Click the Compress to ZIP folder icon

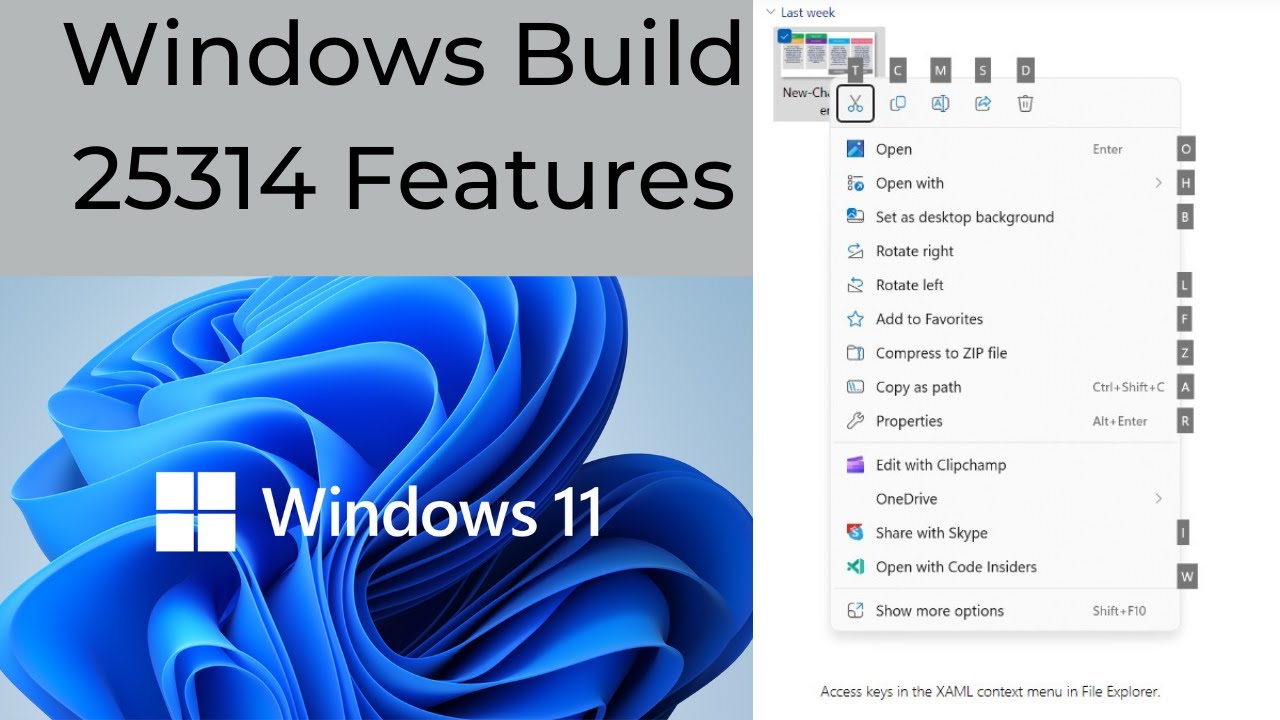pos(855,353)
